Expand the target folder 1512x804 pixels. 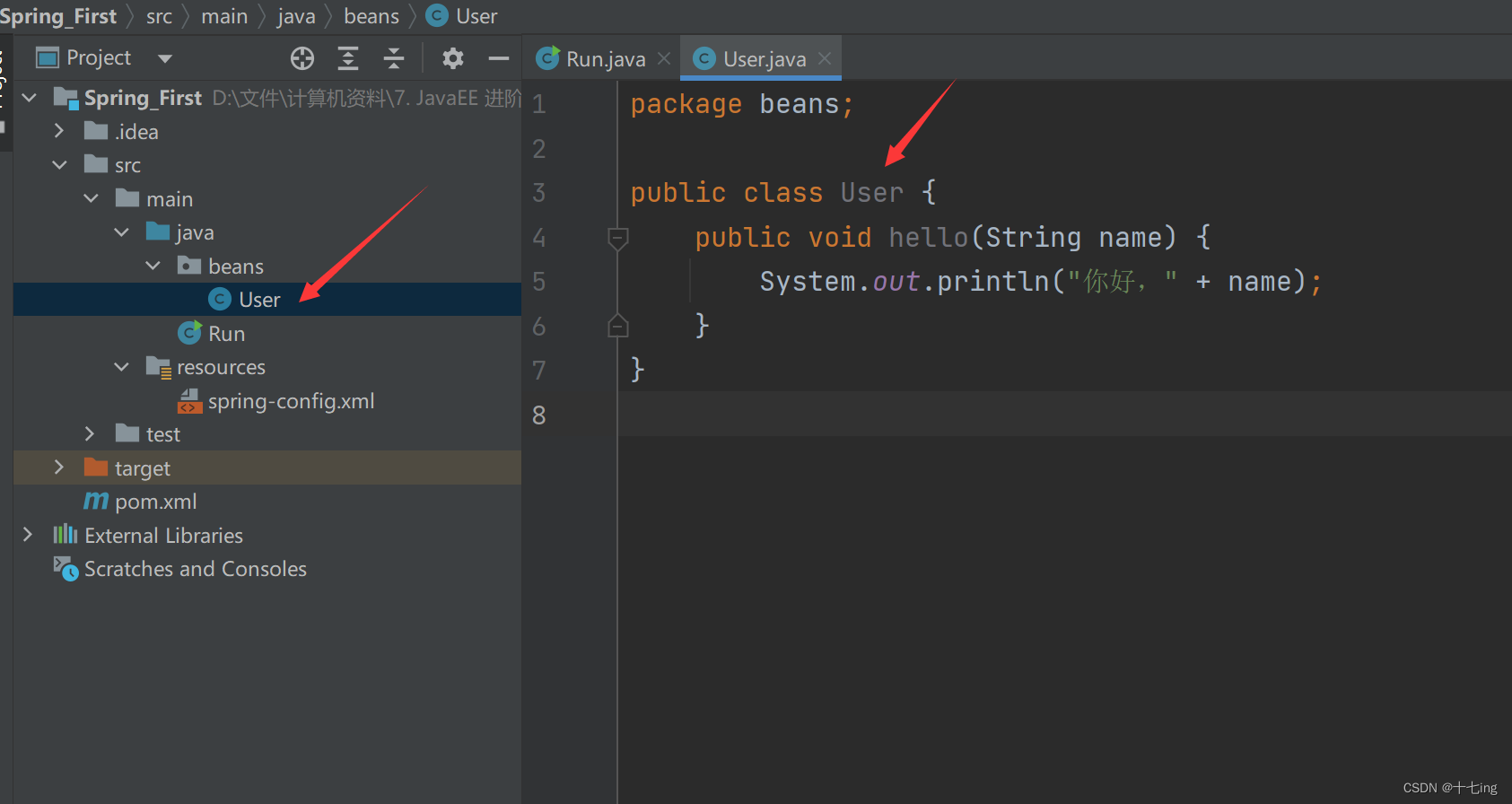(59, 468)
